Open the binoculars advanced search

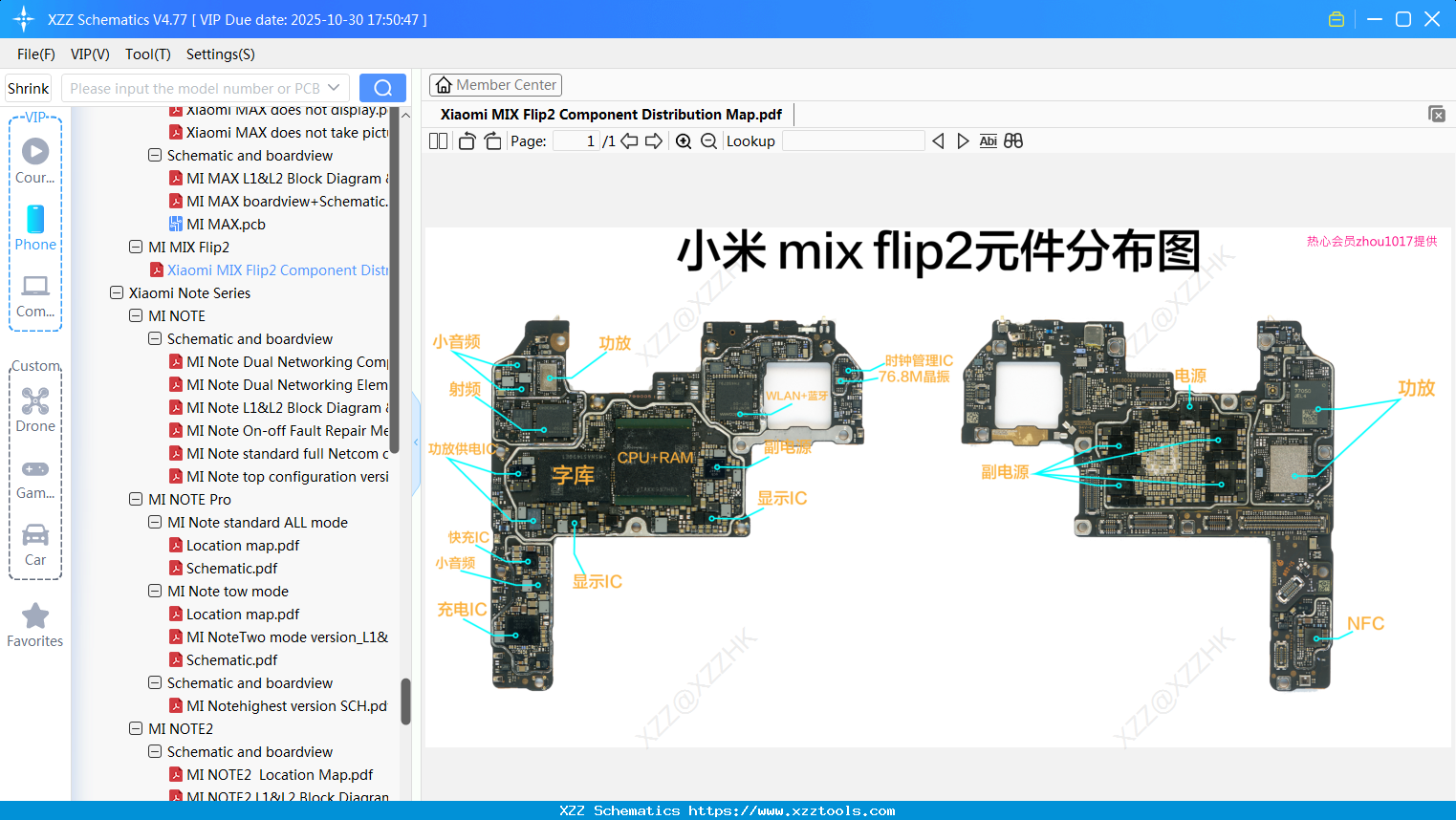[1013, 140]
